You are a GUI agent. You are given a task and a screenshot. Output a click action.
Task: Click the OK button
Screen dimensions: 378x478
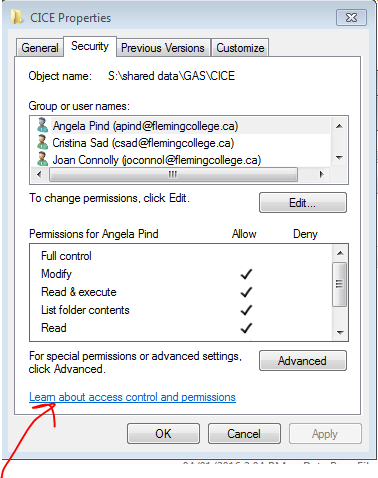point(163,433)
